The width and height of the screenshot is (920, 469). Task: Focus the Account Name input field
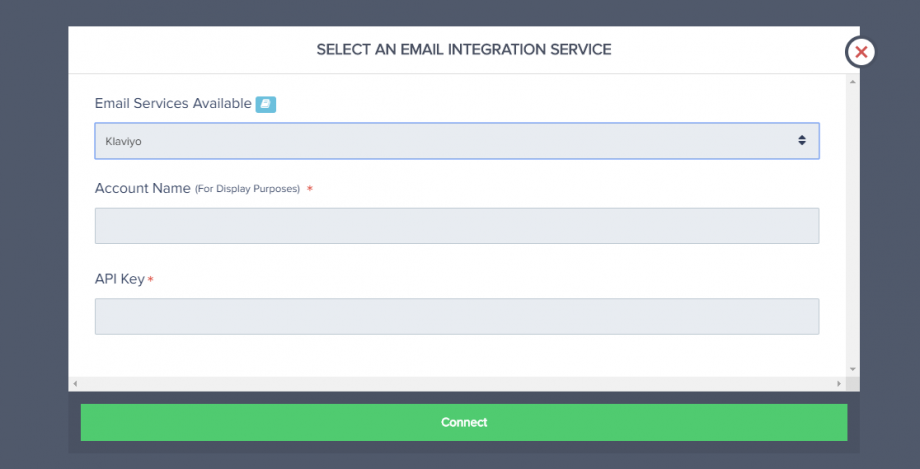pos(456,226)
